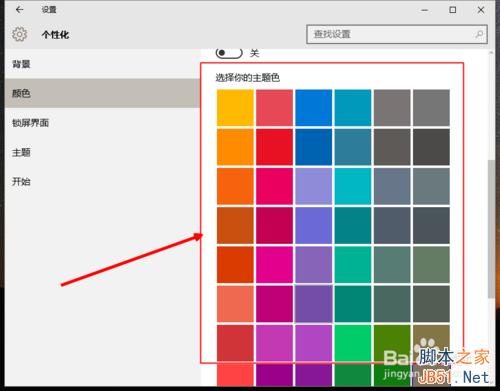Select the default blue accent color swatch

click(x=313, y=108)
